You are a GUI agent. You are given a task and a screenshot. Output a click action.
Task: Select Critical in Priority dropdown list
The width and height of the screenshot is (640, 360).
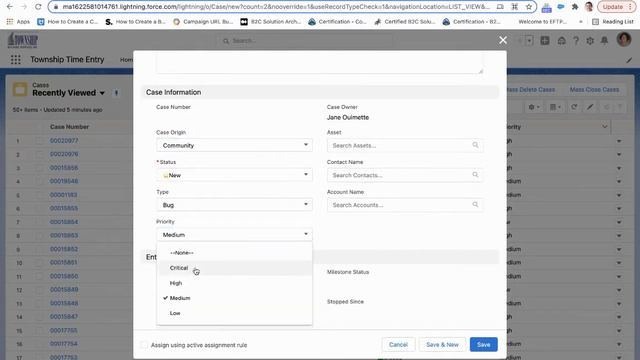tap(234, 268)
